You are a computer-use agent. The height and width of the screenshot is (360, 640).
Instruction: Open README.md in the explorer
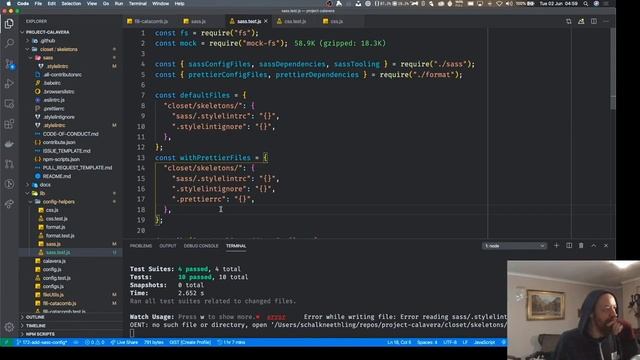click(57, 176)
